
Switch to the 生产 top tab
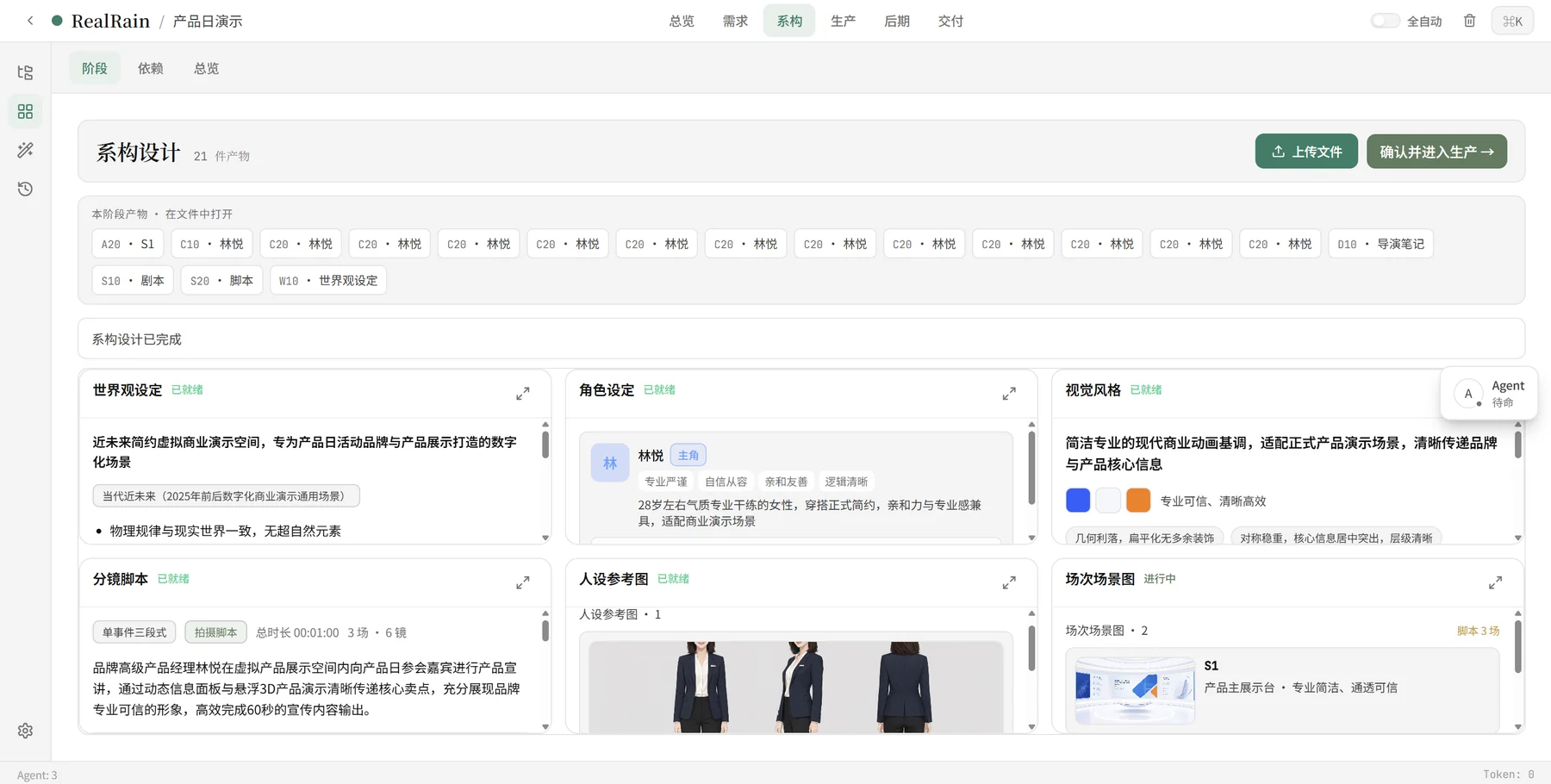[843, 21]
